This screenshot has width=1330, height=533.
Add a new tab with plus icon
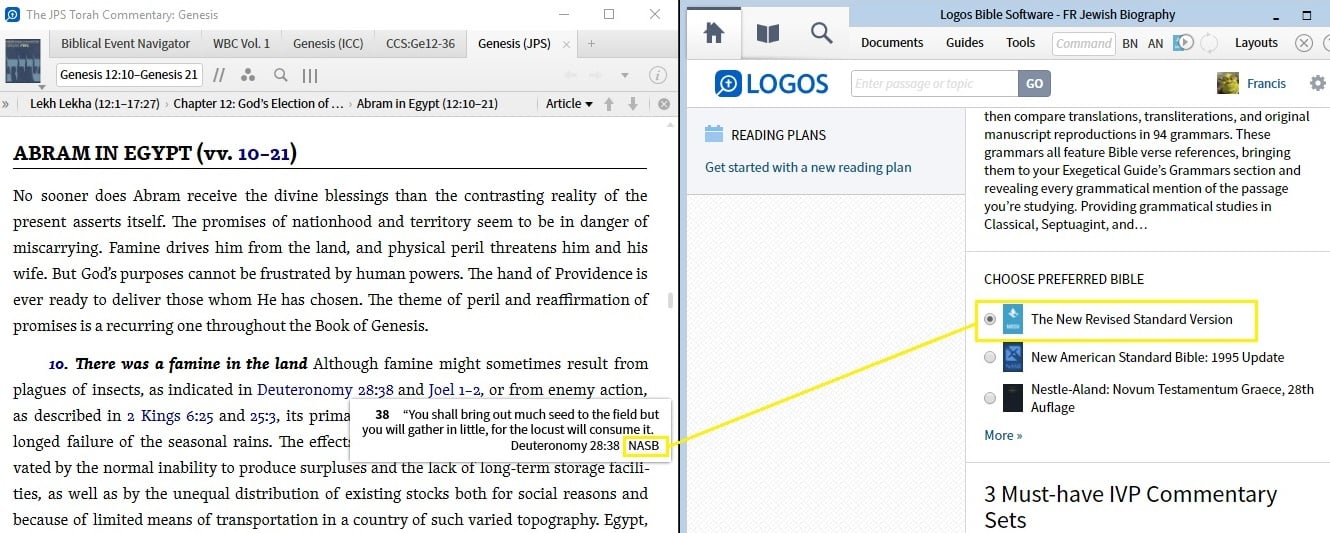(591, 44)
